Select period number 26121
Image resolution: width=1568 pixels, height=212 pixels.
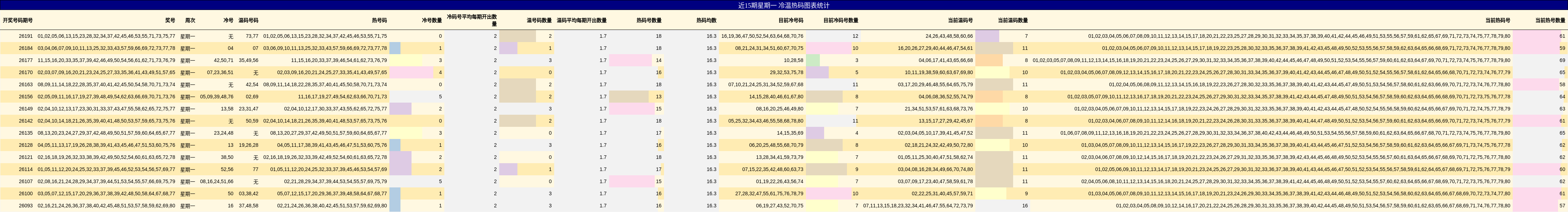point(26,157)
